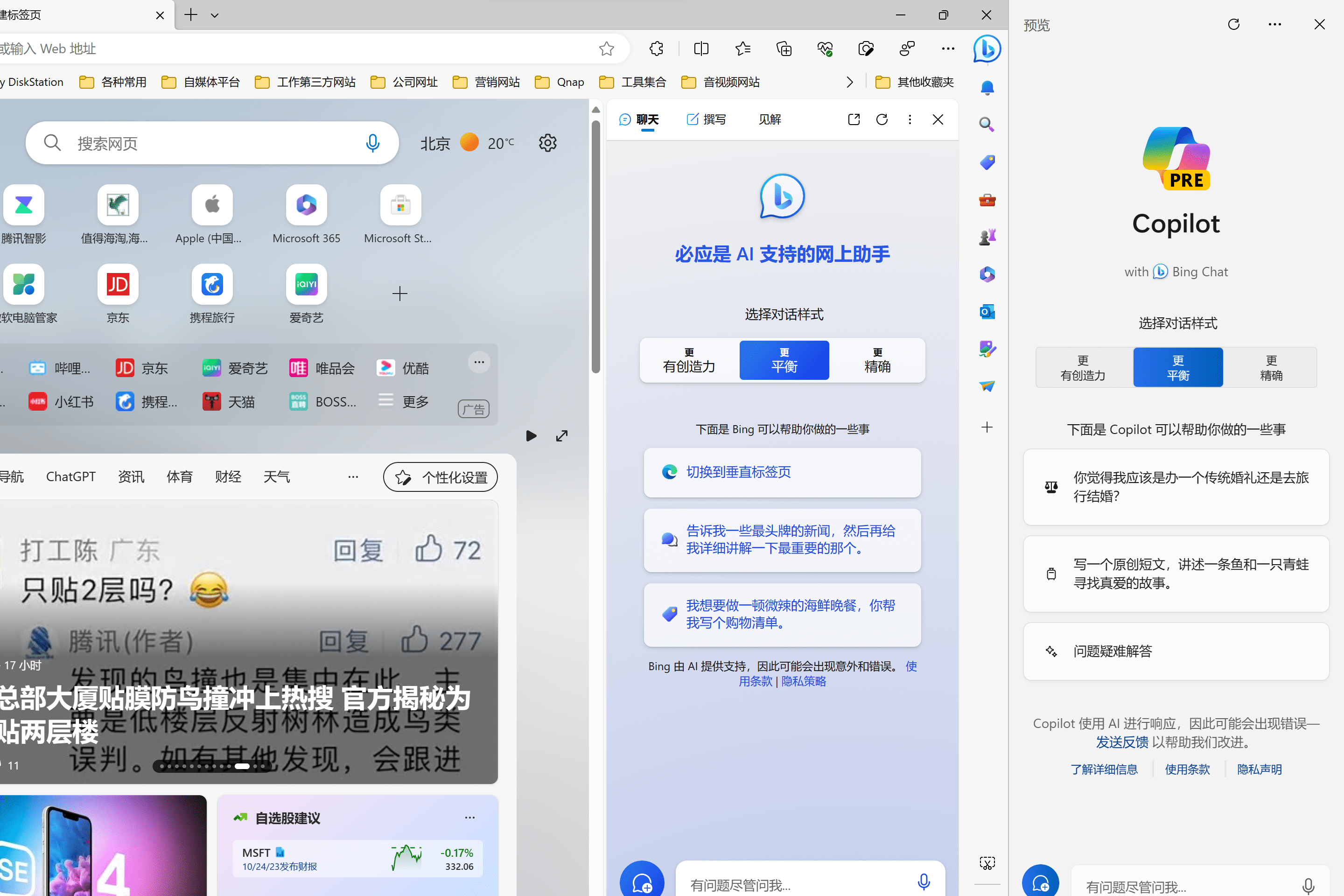Open Copilot preview panel more options

[x=1275, y=25]
